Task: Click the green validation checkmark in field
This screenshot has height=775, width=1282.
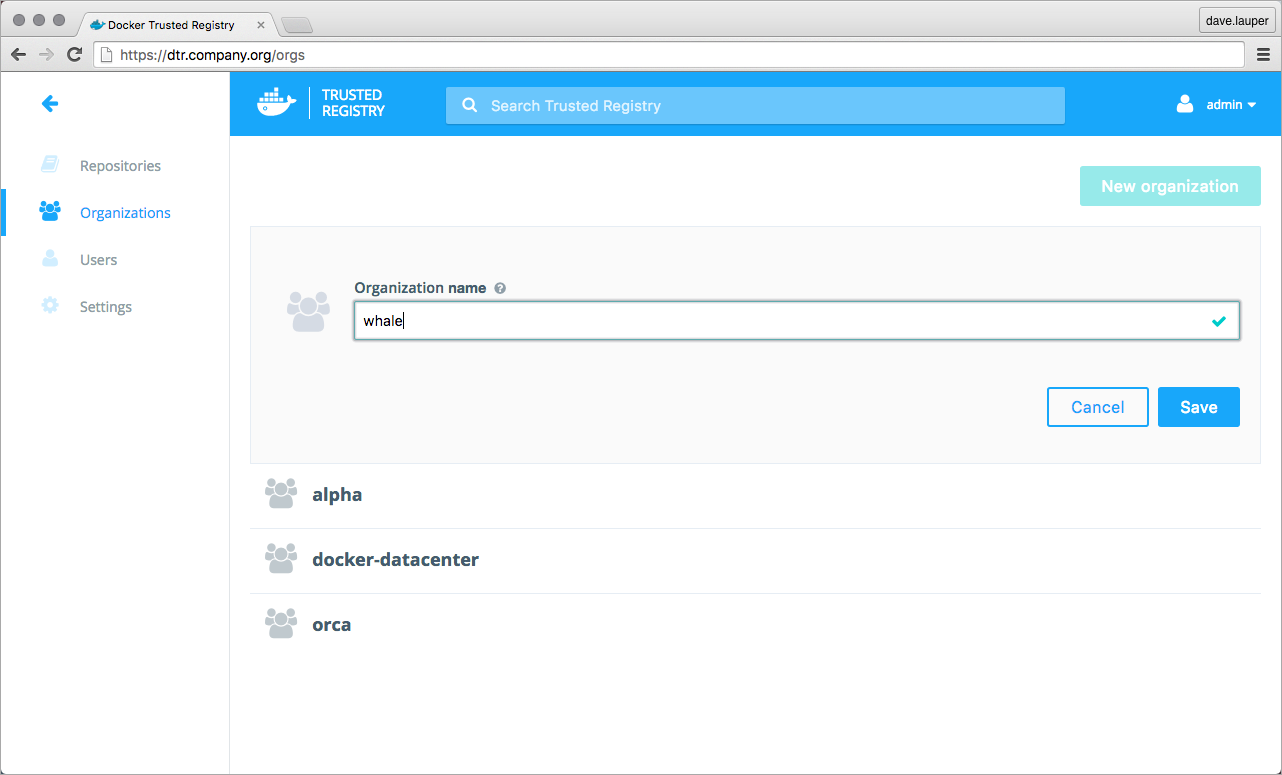Action: coord(1218,322)
